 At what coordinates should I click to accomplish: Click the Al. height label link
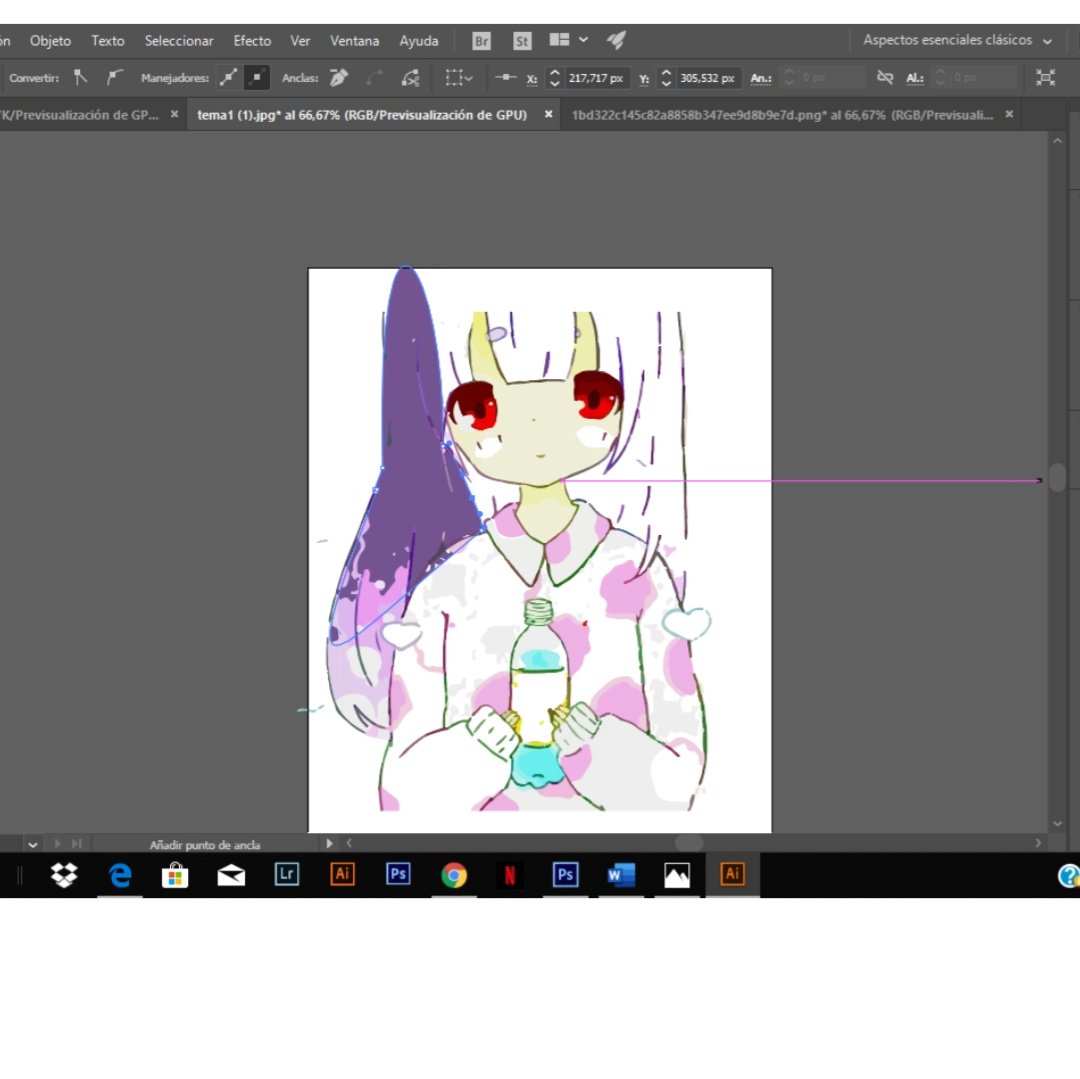pos(915,78)
